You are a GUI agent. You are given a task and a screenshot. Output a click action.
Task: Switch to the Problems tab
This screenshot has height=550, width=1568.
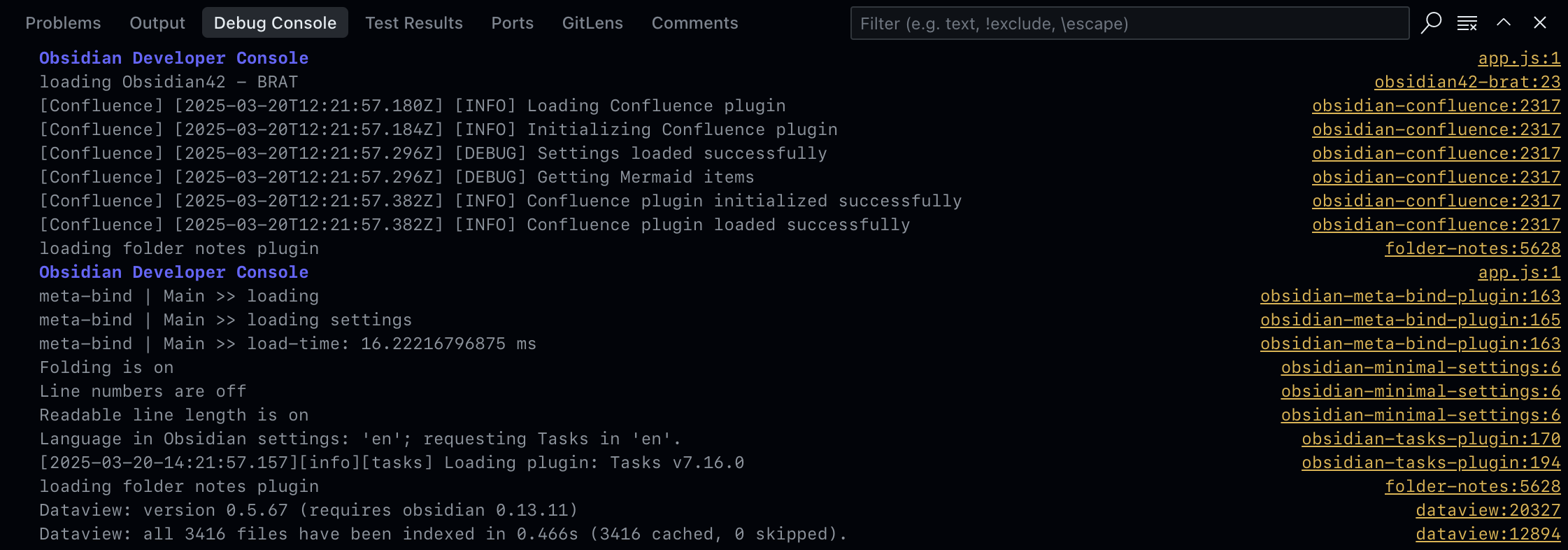tap(63, 23)
